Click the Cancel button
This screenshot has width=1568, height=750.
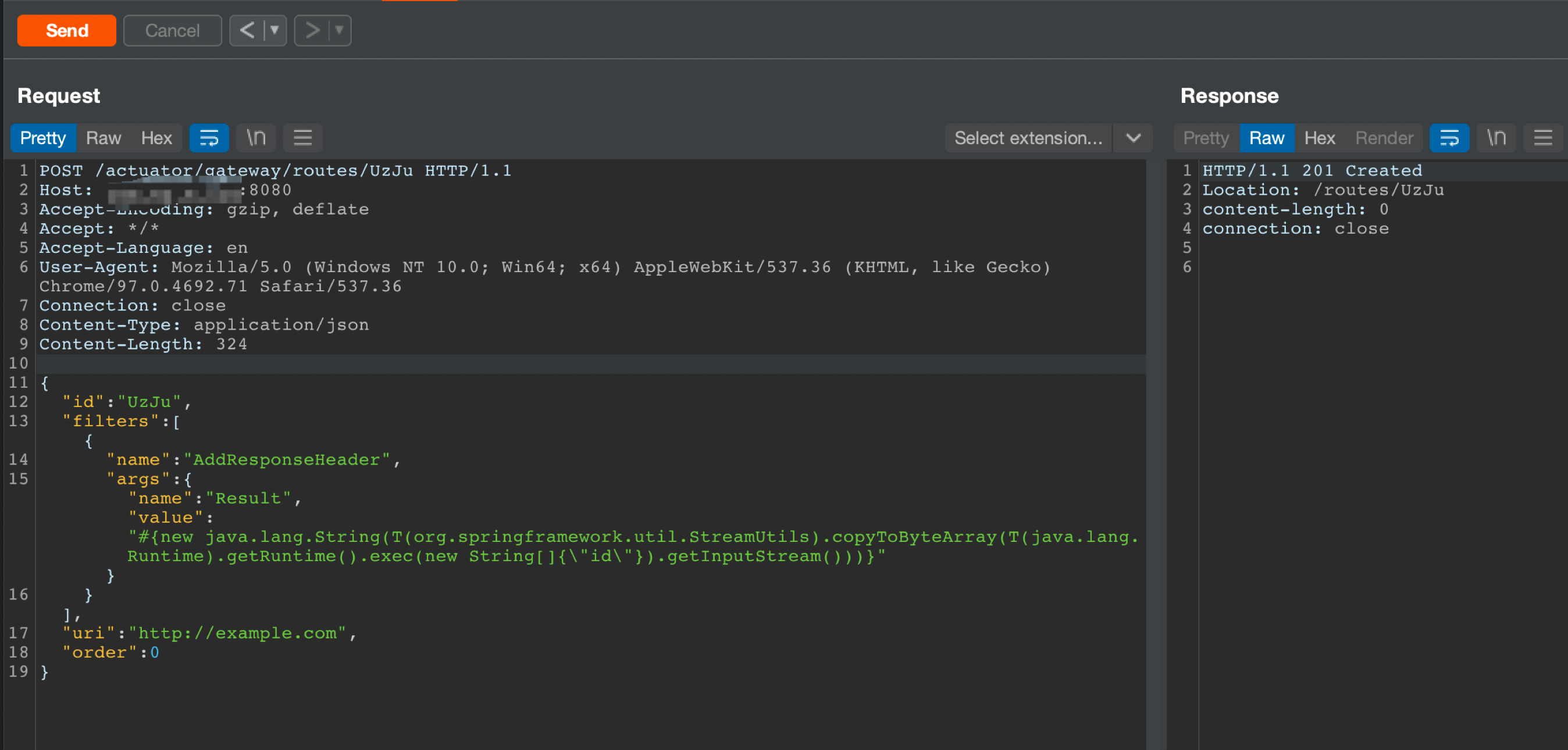172,30
